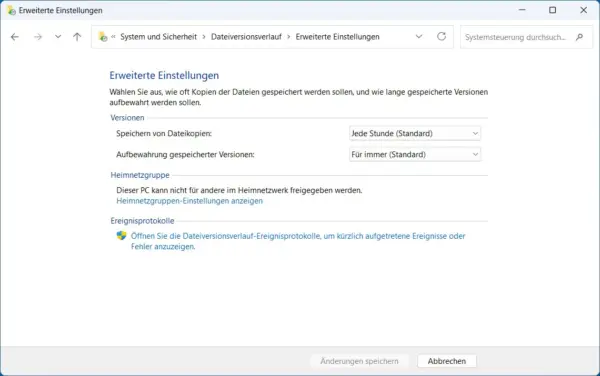This screenshot has height=376, width=600.
Task: Open Heimnetzgruppen-Einstellungen anzeigen link
Action: point(189,201)
